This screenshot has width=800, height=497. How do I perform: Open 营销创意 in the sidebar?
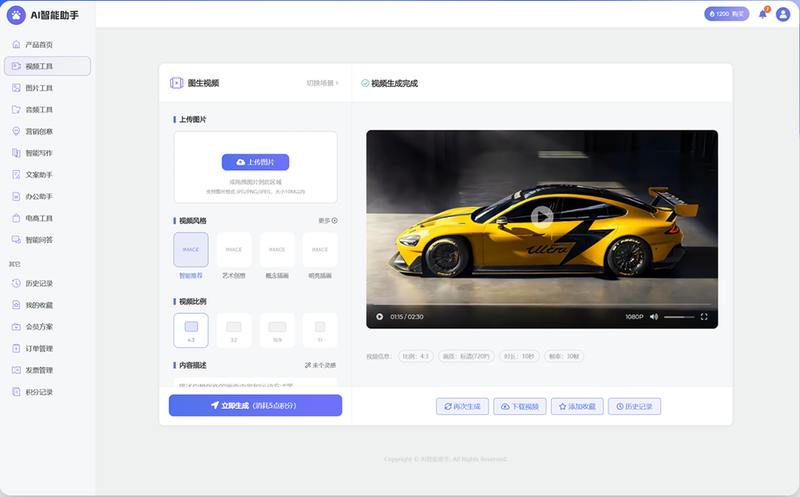point(47,131)
